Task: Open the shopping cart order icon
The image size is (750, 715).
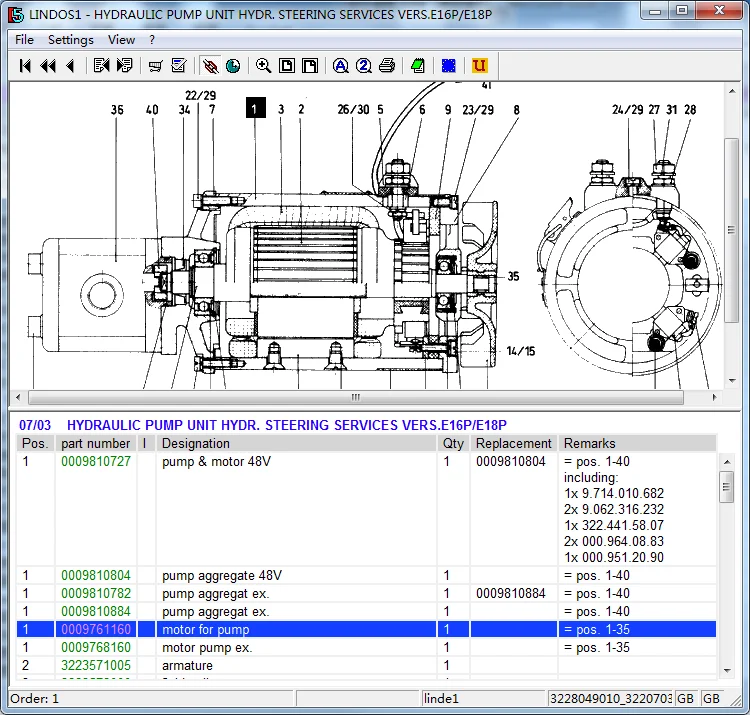Action: point(156,66)
